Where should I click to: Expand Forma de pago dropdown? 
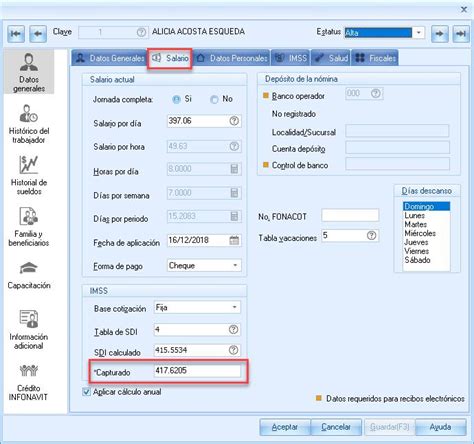(x=235, y=266)
